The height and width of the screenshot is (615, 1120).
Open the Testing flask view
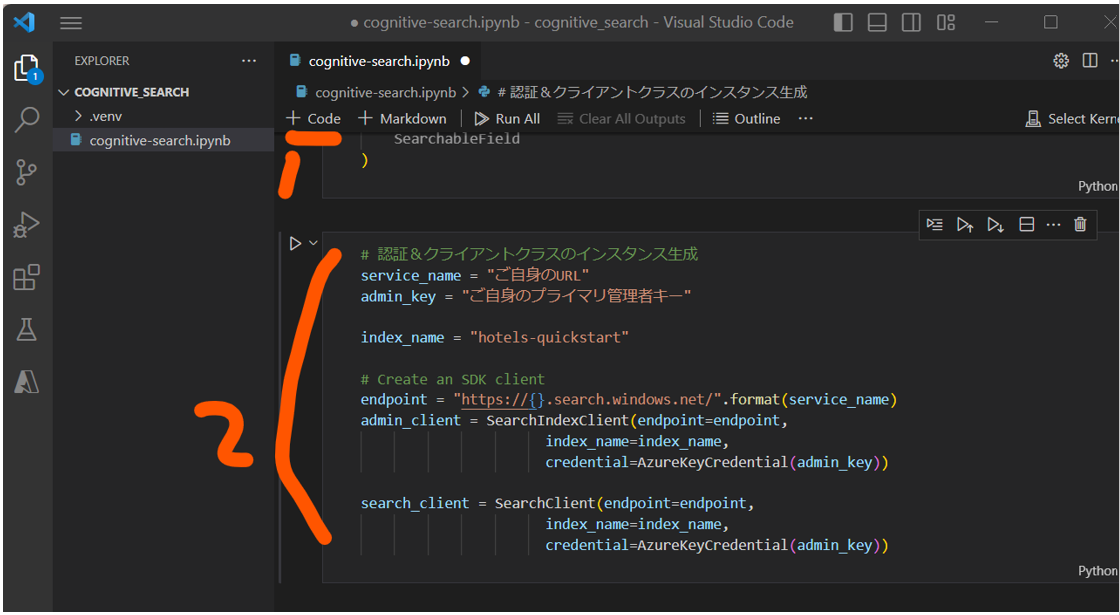point(27,330)
